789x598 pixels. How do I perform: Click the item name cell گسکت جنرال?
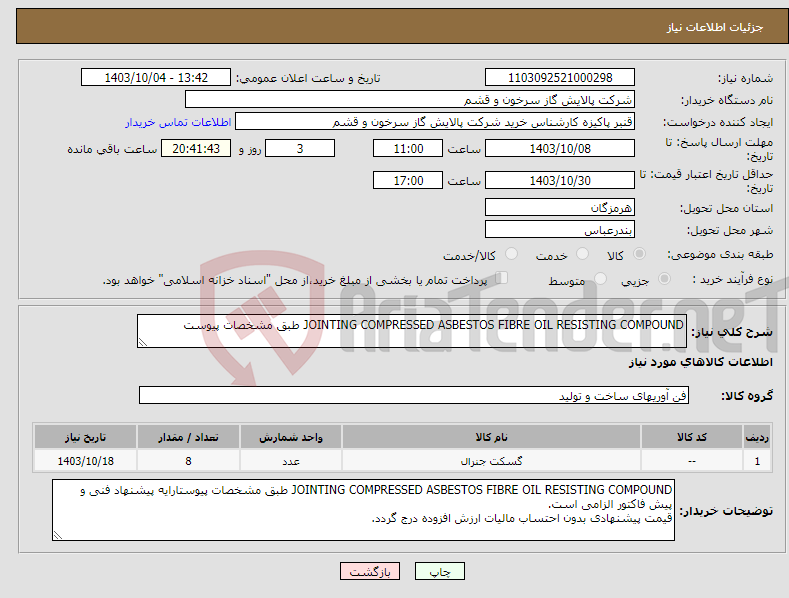tap(491, 461)
